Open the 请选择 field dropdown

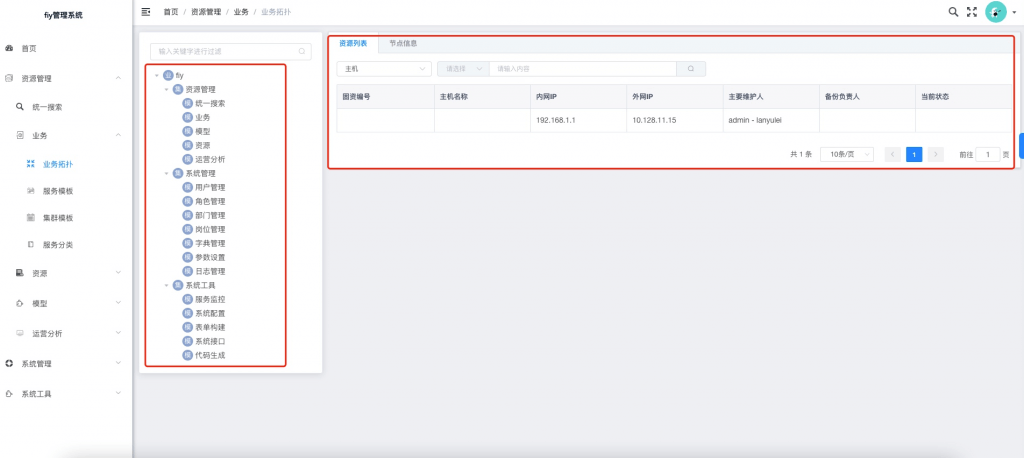[x=463, y=69]
